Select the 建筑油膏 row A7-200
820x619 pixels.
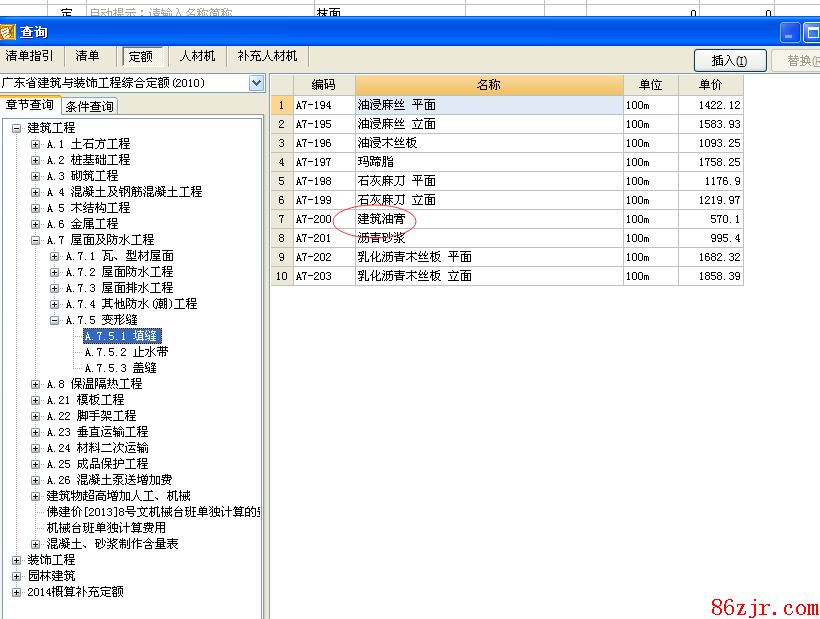click(382, 219)
